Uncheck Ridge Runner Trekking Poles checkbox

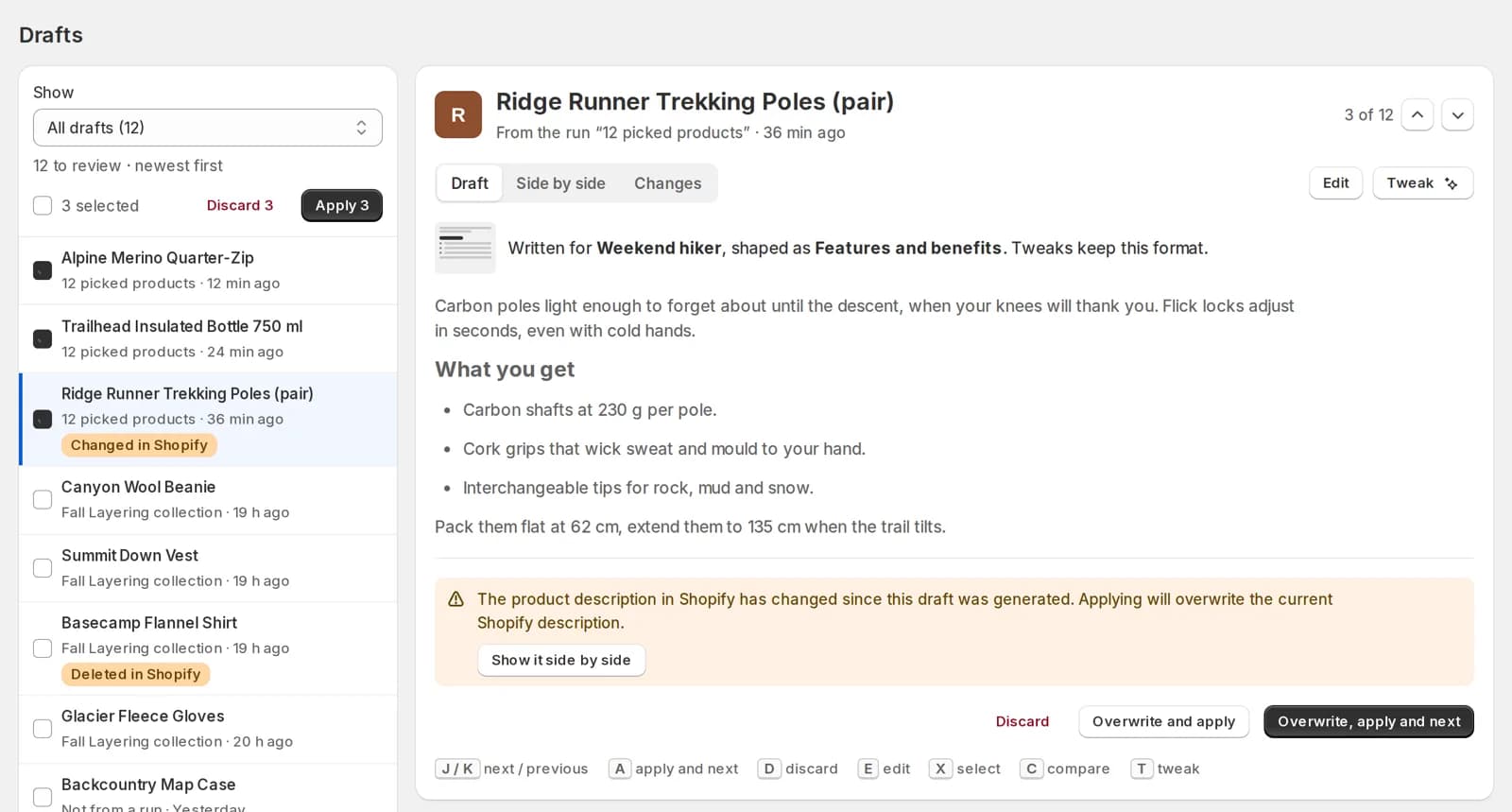(x=43, y=419)
